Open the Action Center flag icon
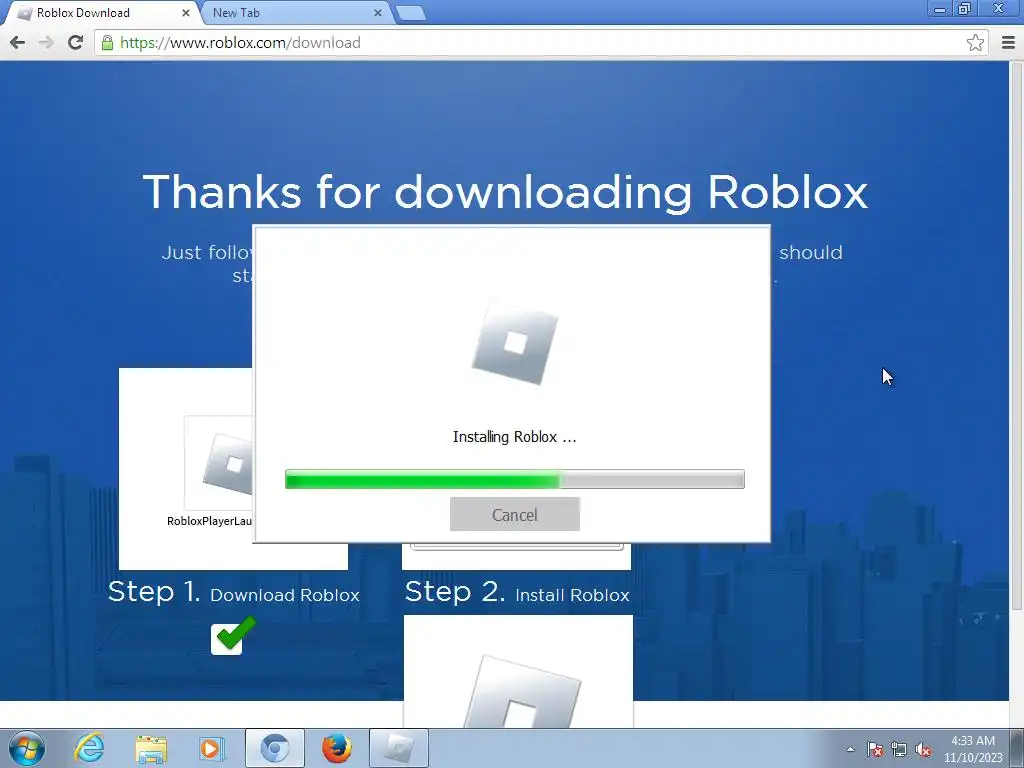 click(875, 749)
